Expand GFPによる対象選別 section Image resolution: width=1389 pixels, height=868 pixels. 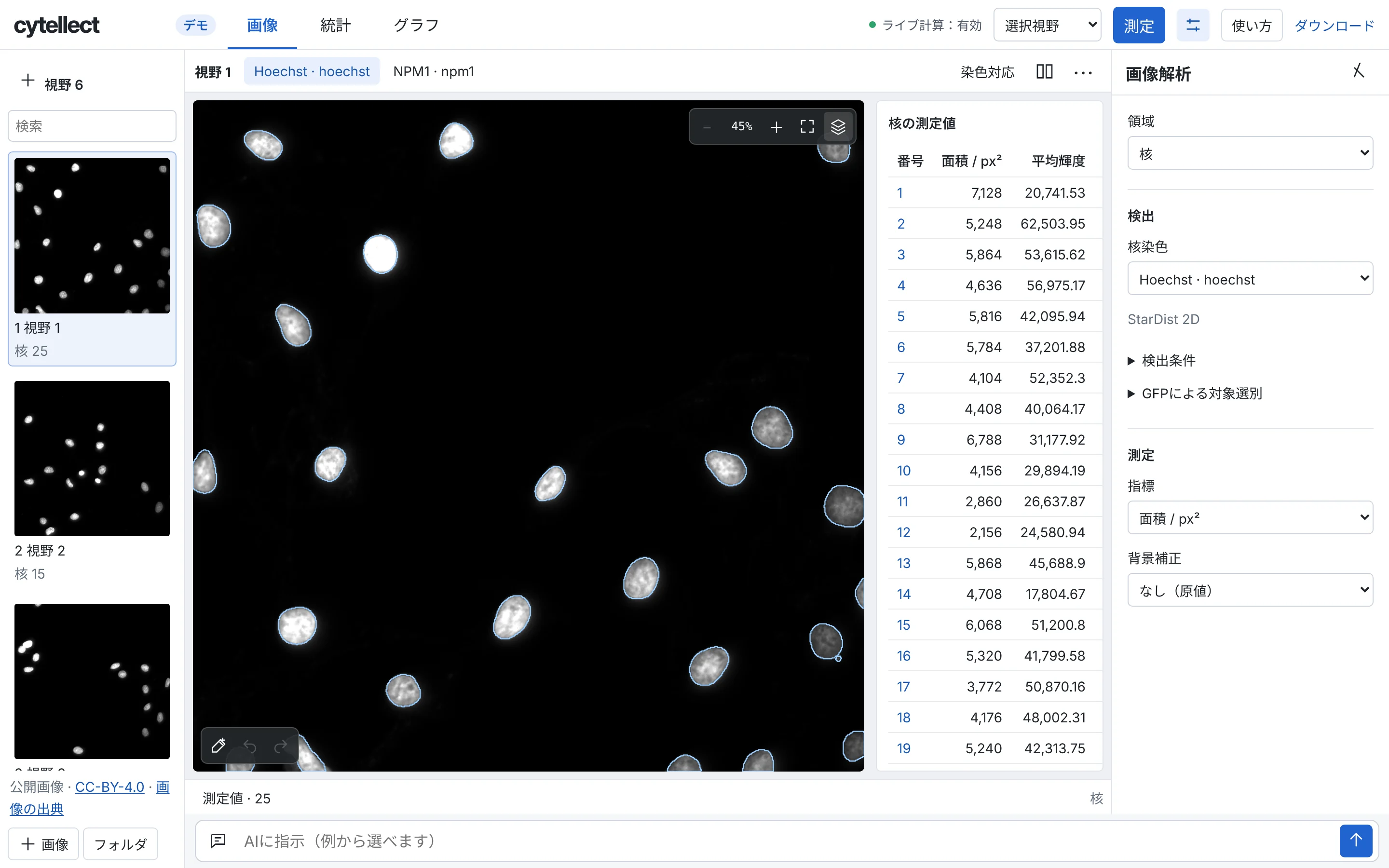[1195, 394]
